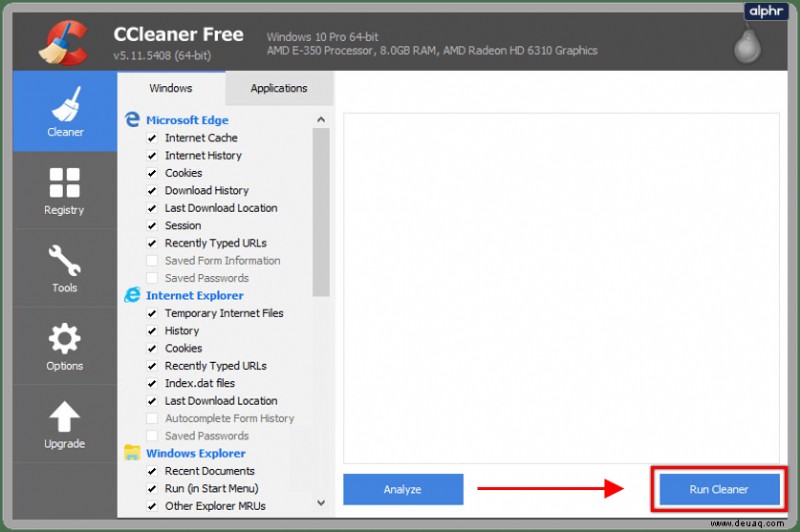The width and height of the screenshot is (800, 532).
Task: Toggle Last Download Location under Microsoft Edge
Action: point(152,208)
